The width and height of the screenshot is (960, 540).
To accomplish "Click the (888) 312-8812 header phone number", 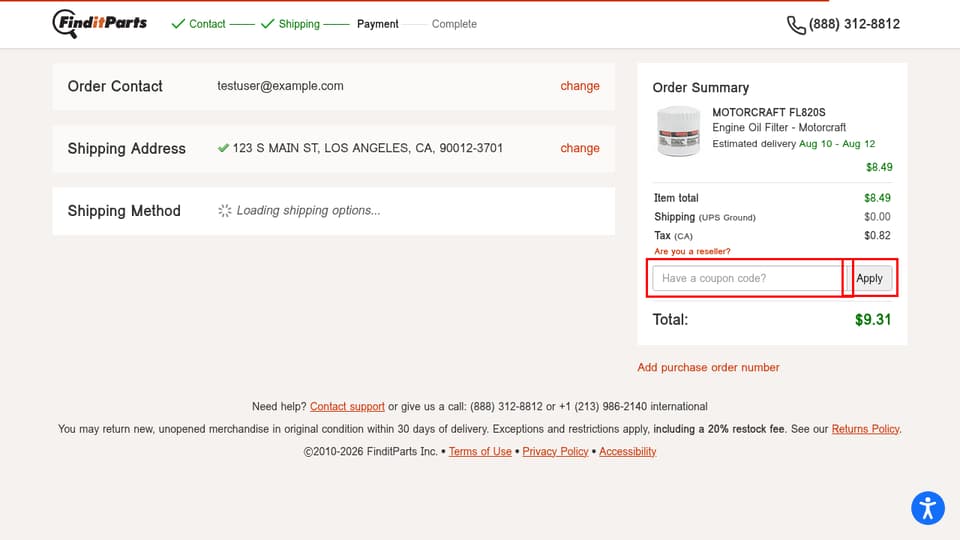I will click(x=854, y=24).
